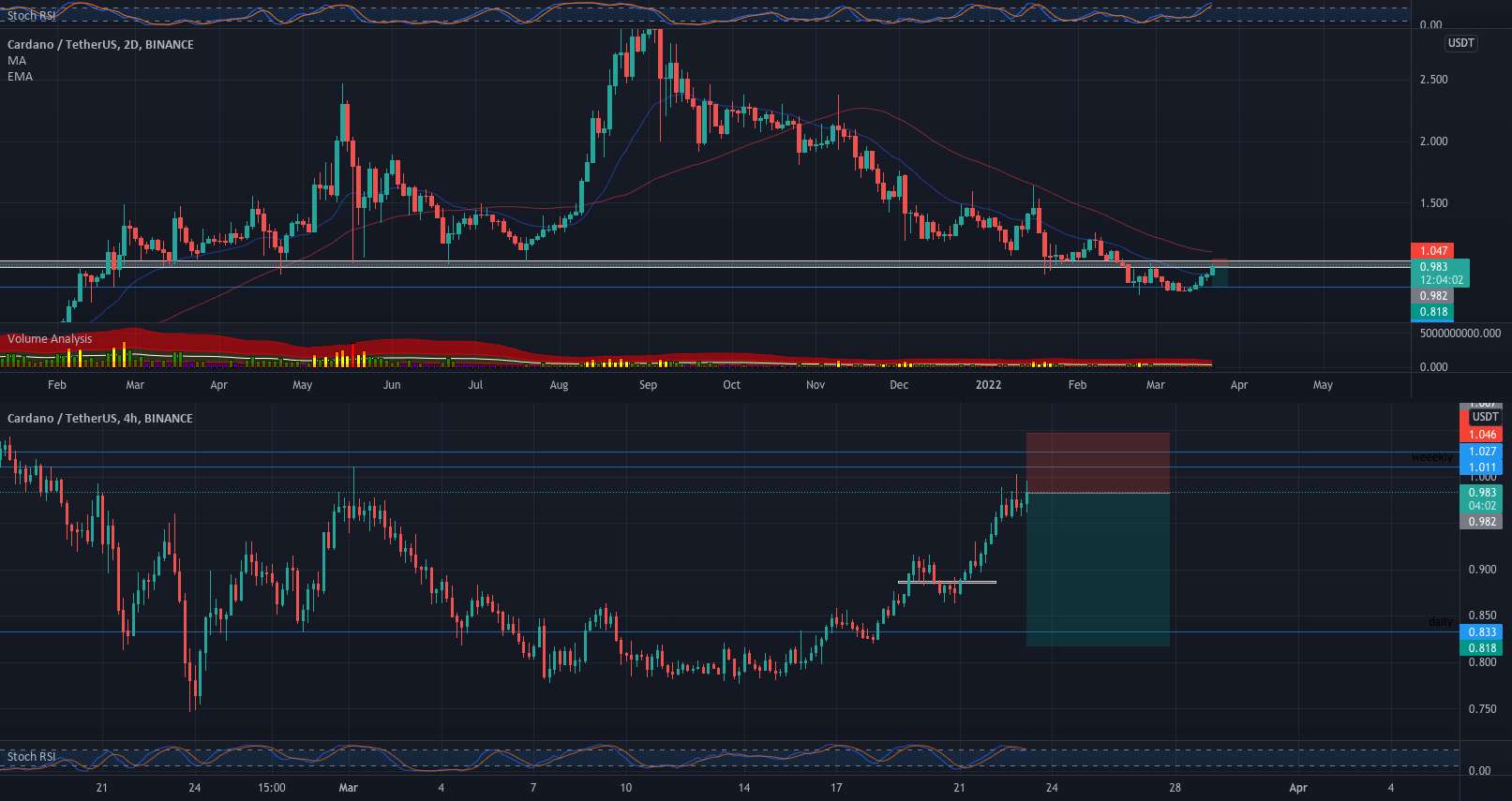This screenshot has height=801, width=1512.
Task: Click the Dec label on time axis
Action: pos(899,385)
